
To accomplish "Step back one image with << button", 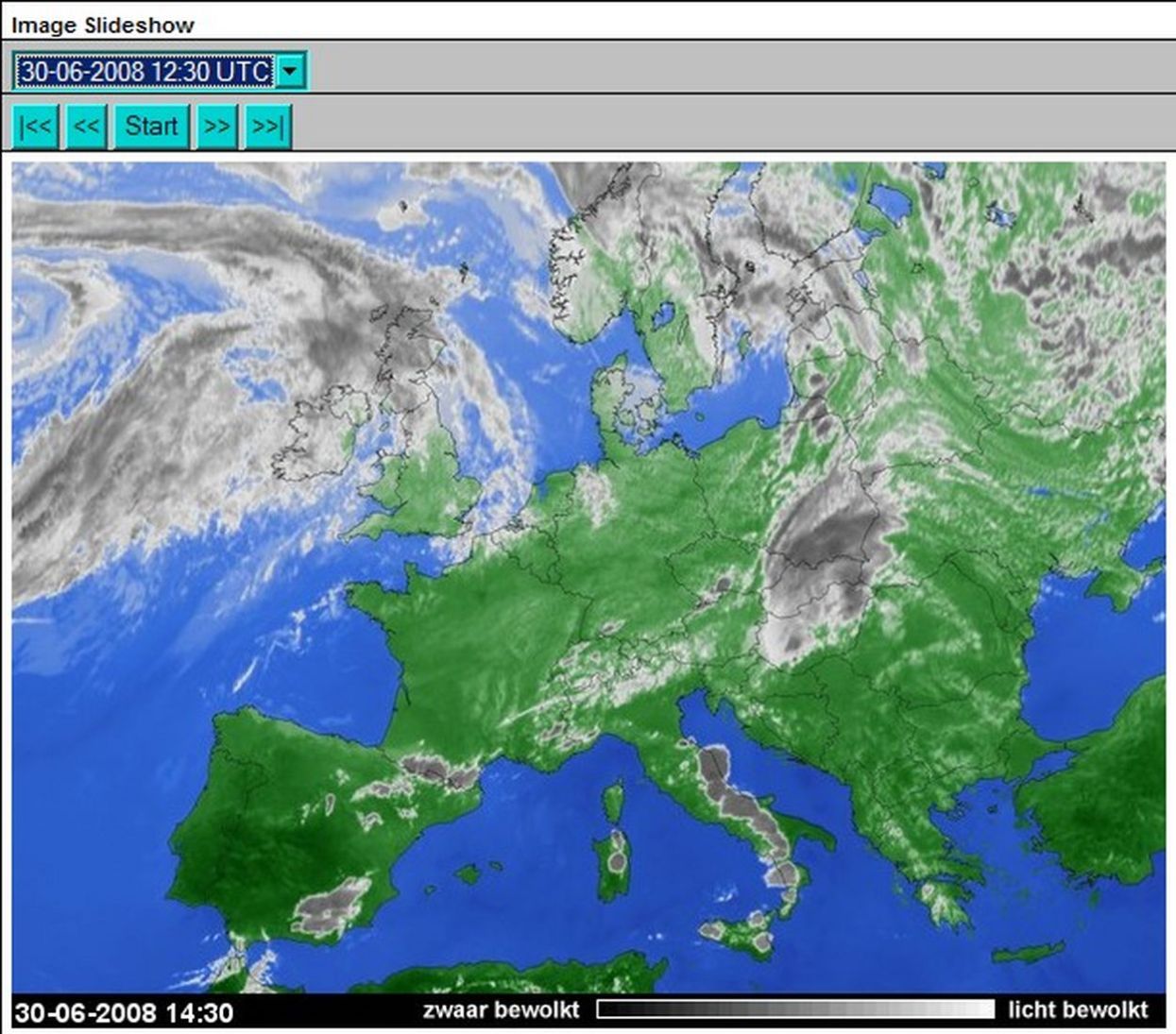I will 87,127.
